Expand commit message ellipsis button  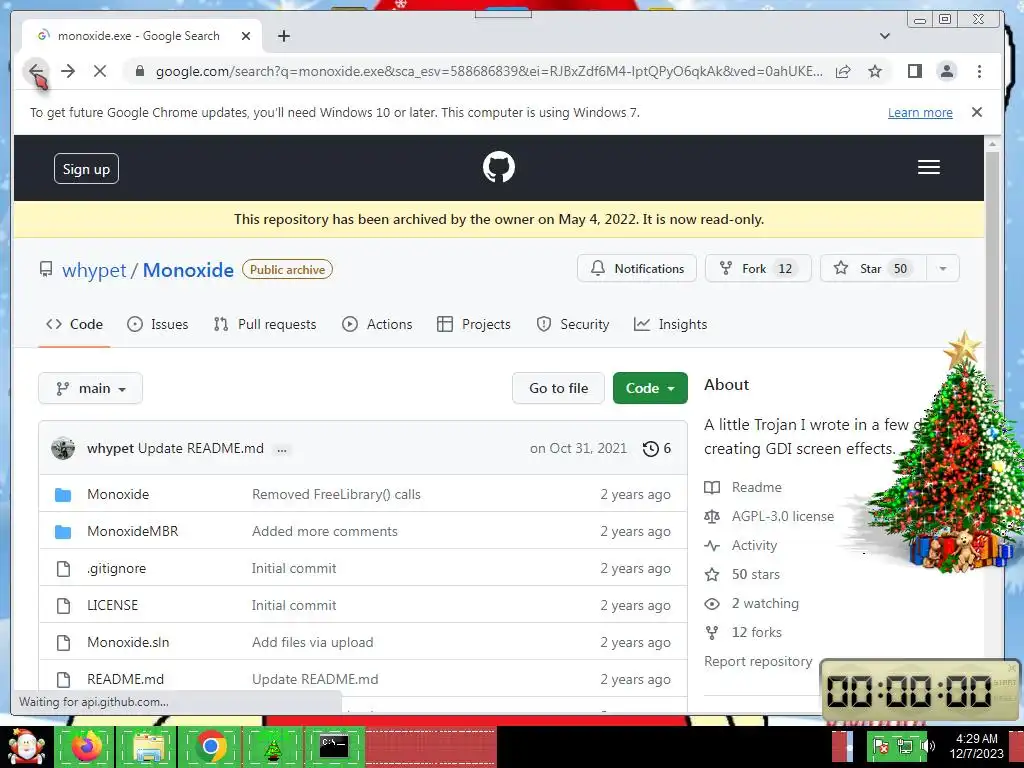click(x=281, y=449)
